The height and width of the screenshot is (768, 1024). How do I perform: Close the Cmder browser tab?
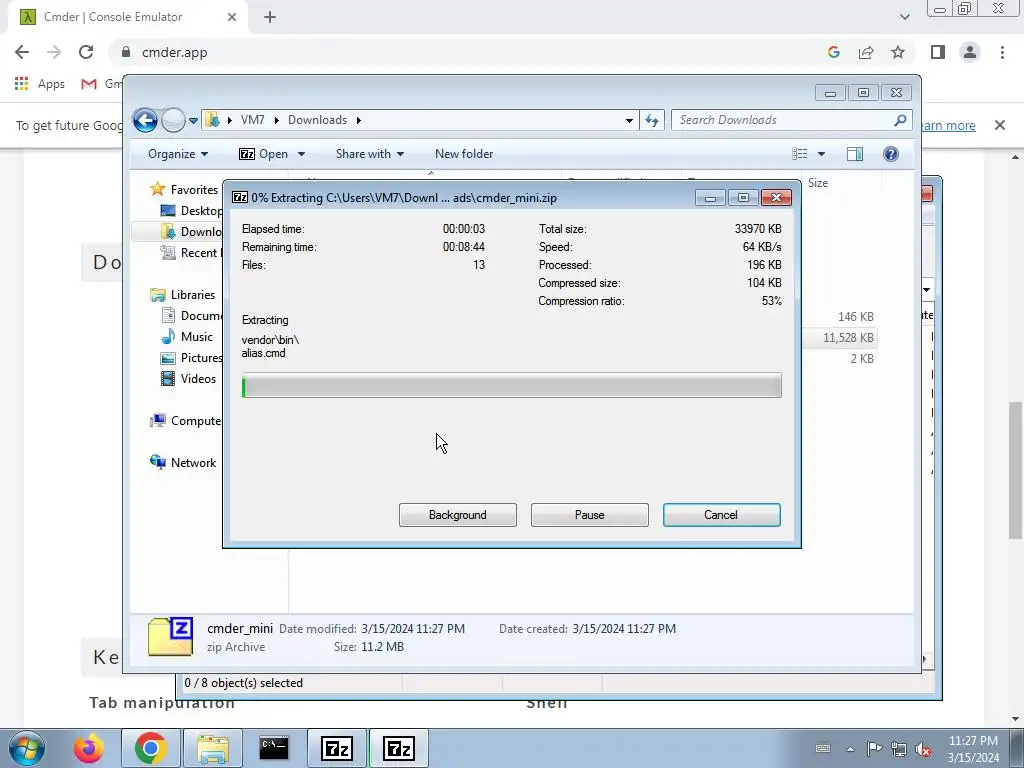point(232,17)
